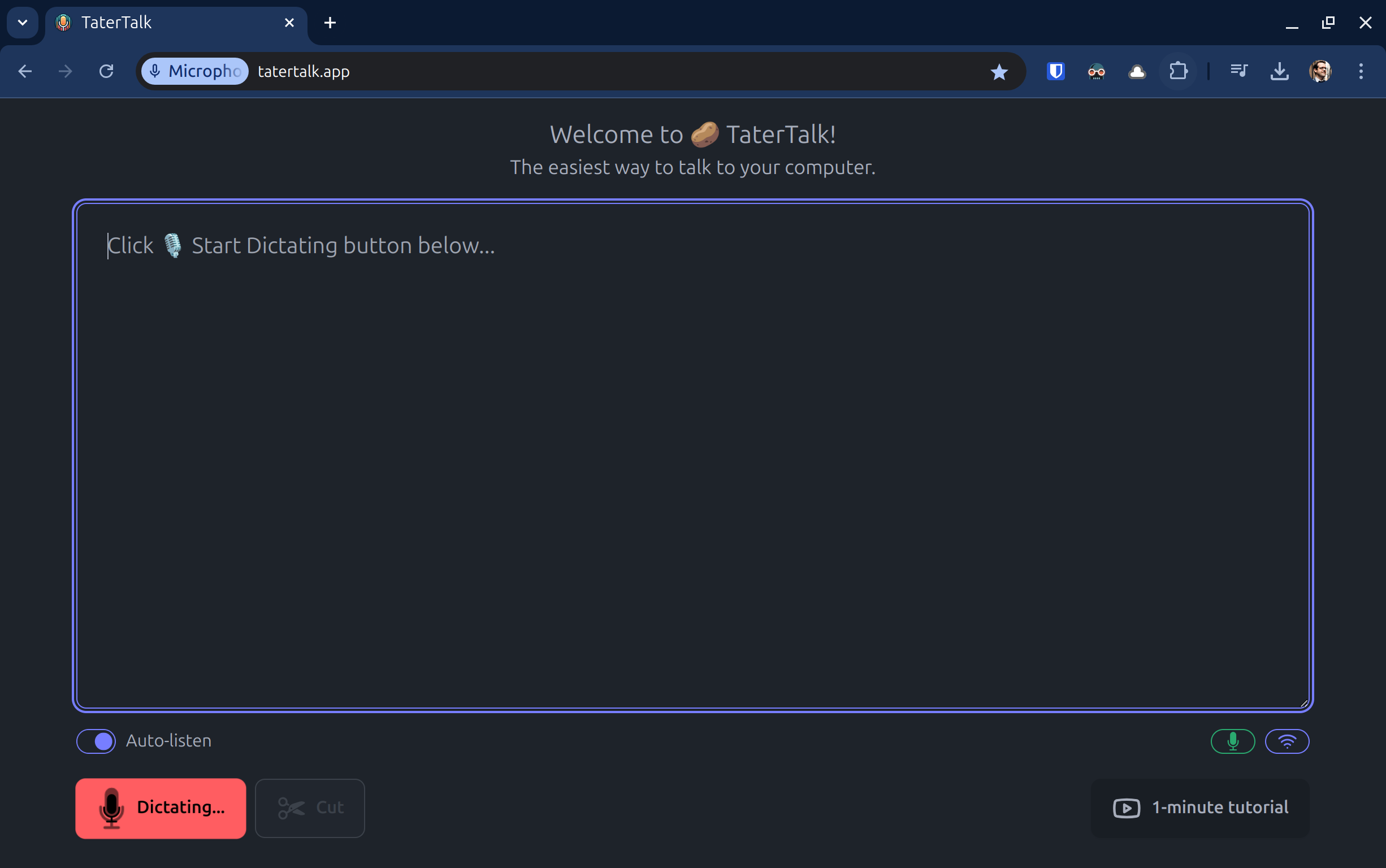Open the Extensions puzzle-piece menu

click(1177, 71)
